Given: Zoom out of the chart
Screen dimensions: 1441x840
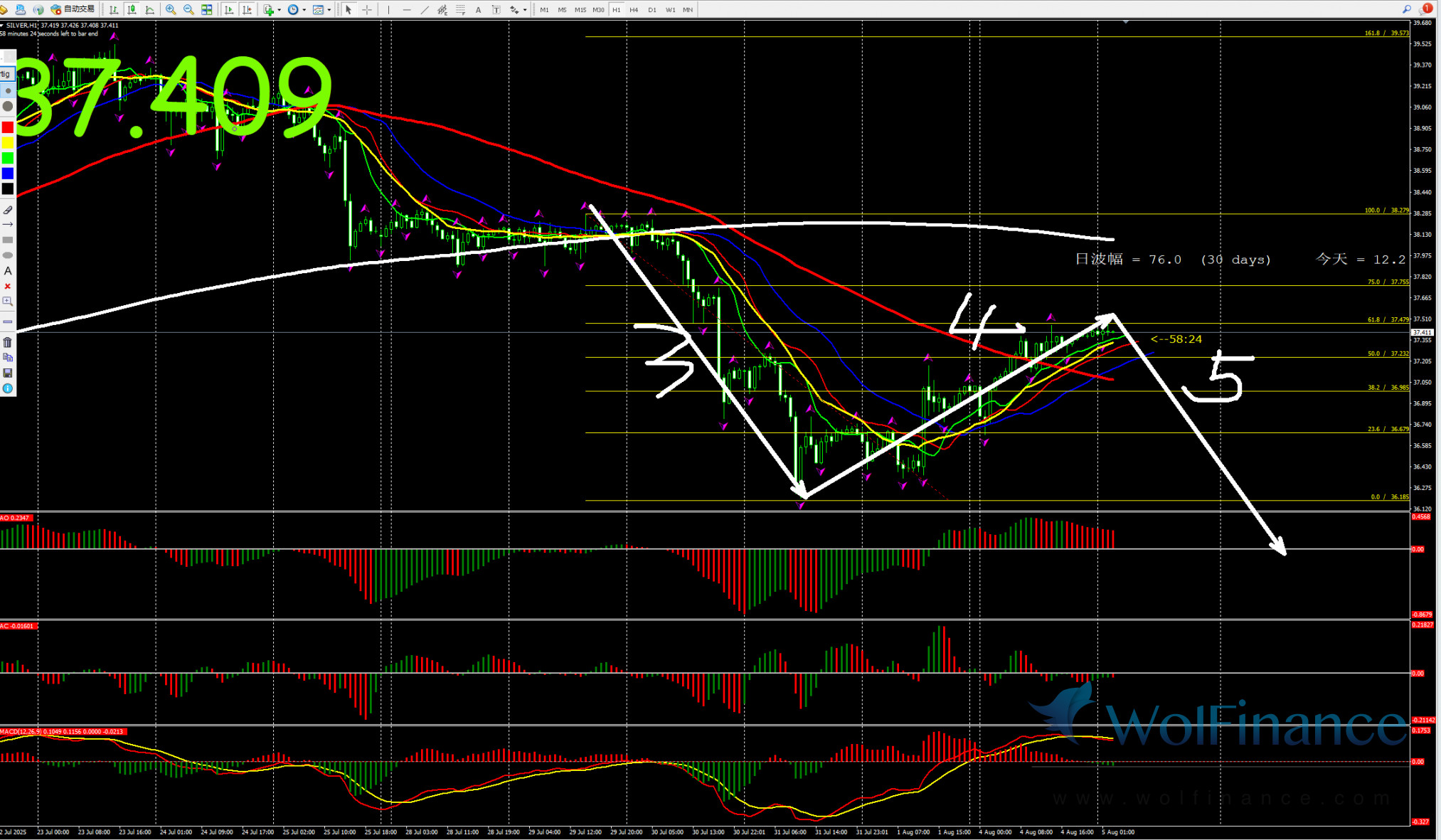Looking at the screenshot, I should coord(188,9).
